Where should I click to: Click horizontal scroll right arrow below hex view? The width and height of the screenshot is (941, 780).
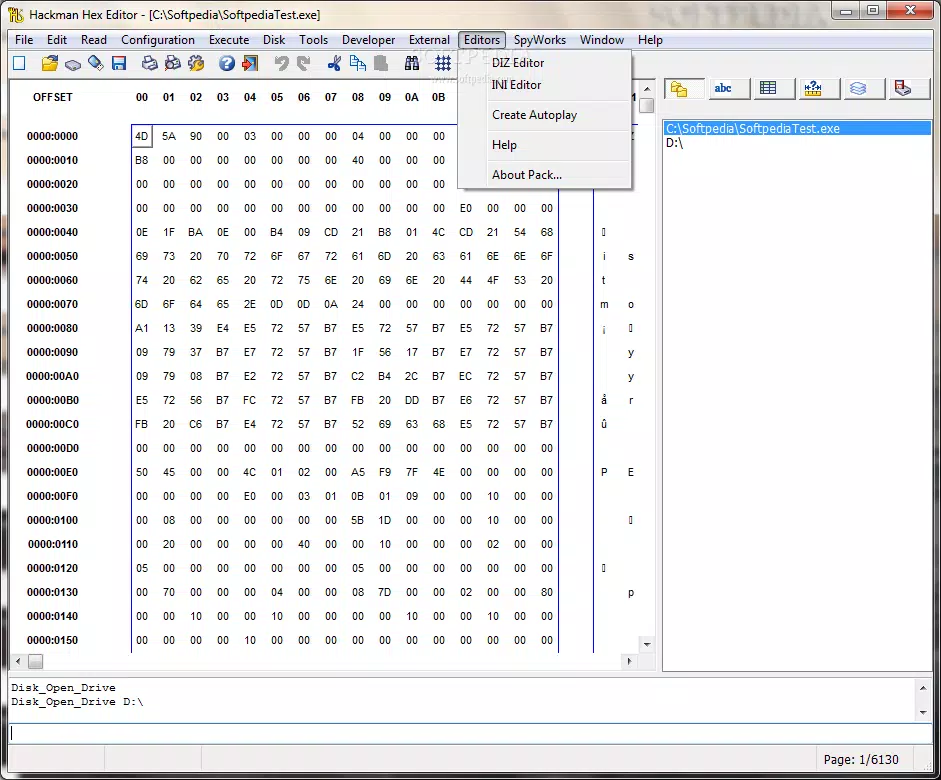tap(629, 661)
